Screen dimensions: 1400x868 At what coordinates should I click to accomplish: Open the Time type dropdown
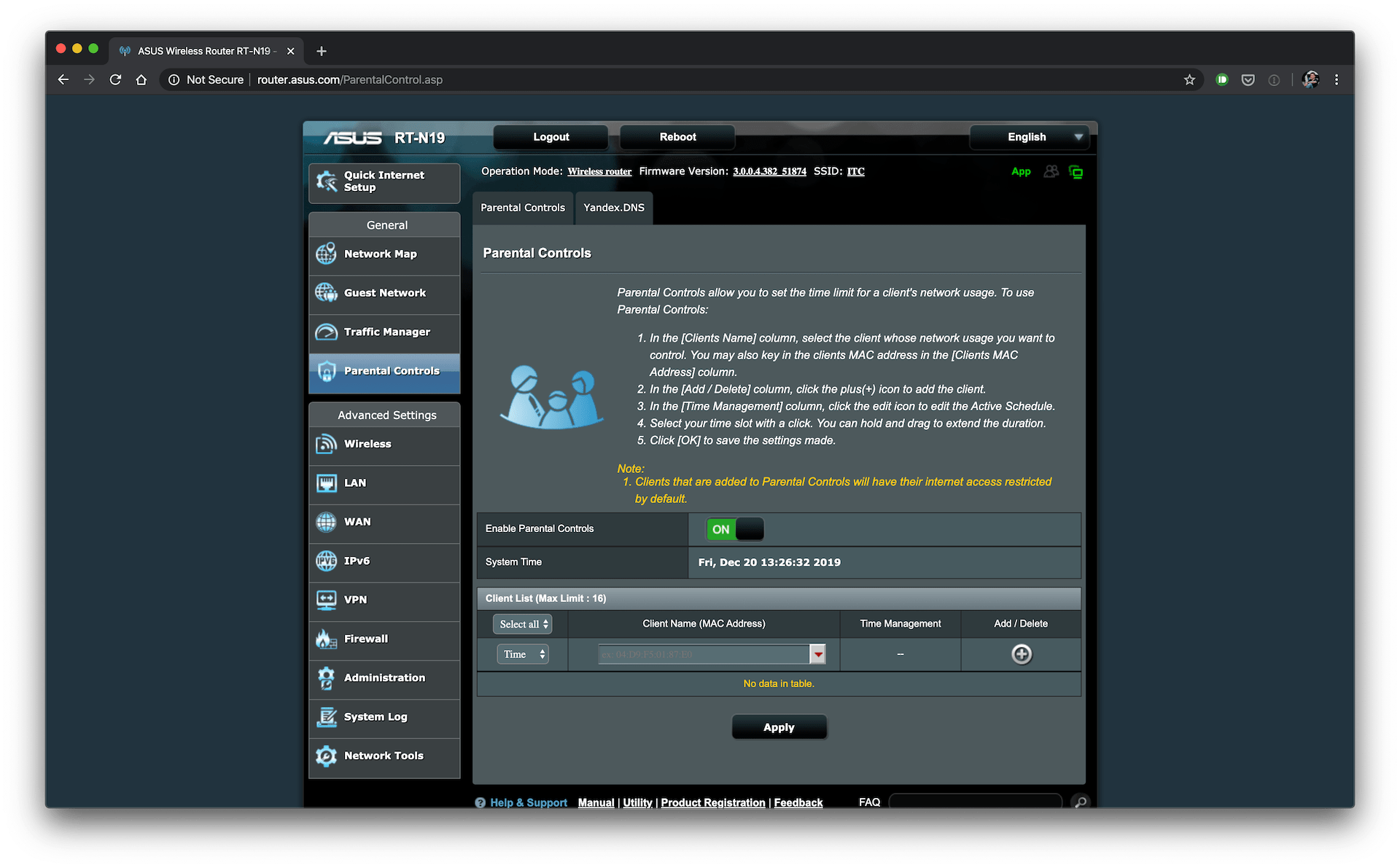[x=522, y=654]
